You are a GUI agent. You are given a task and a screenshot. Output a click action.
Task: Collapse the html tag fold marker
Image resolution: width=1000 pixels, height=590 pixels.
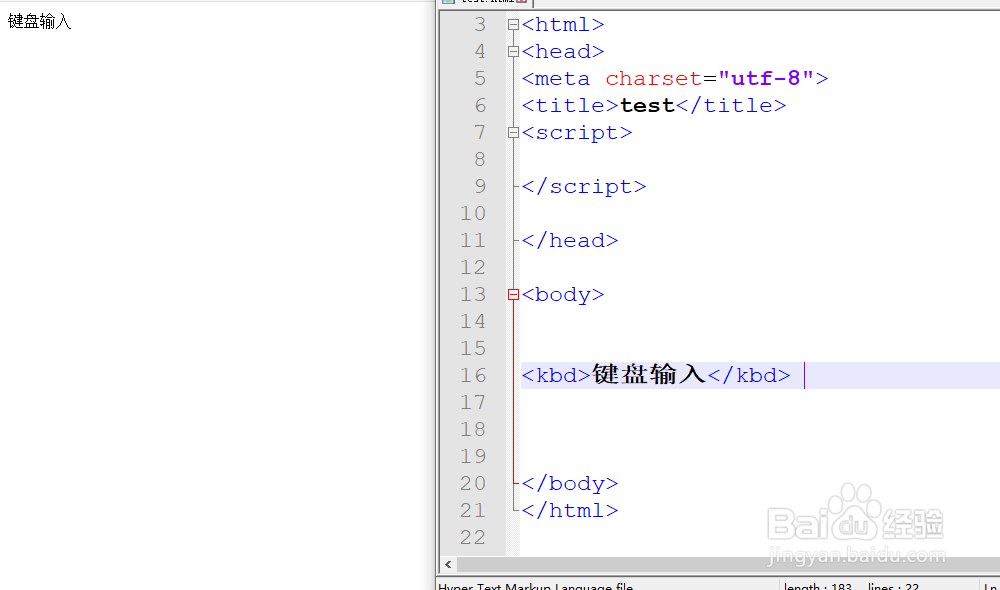(x=513, y=25)
